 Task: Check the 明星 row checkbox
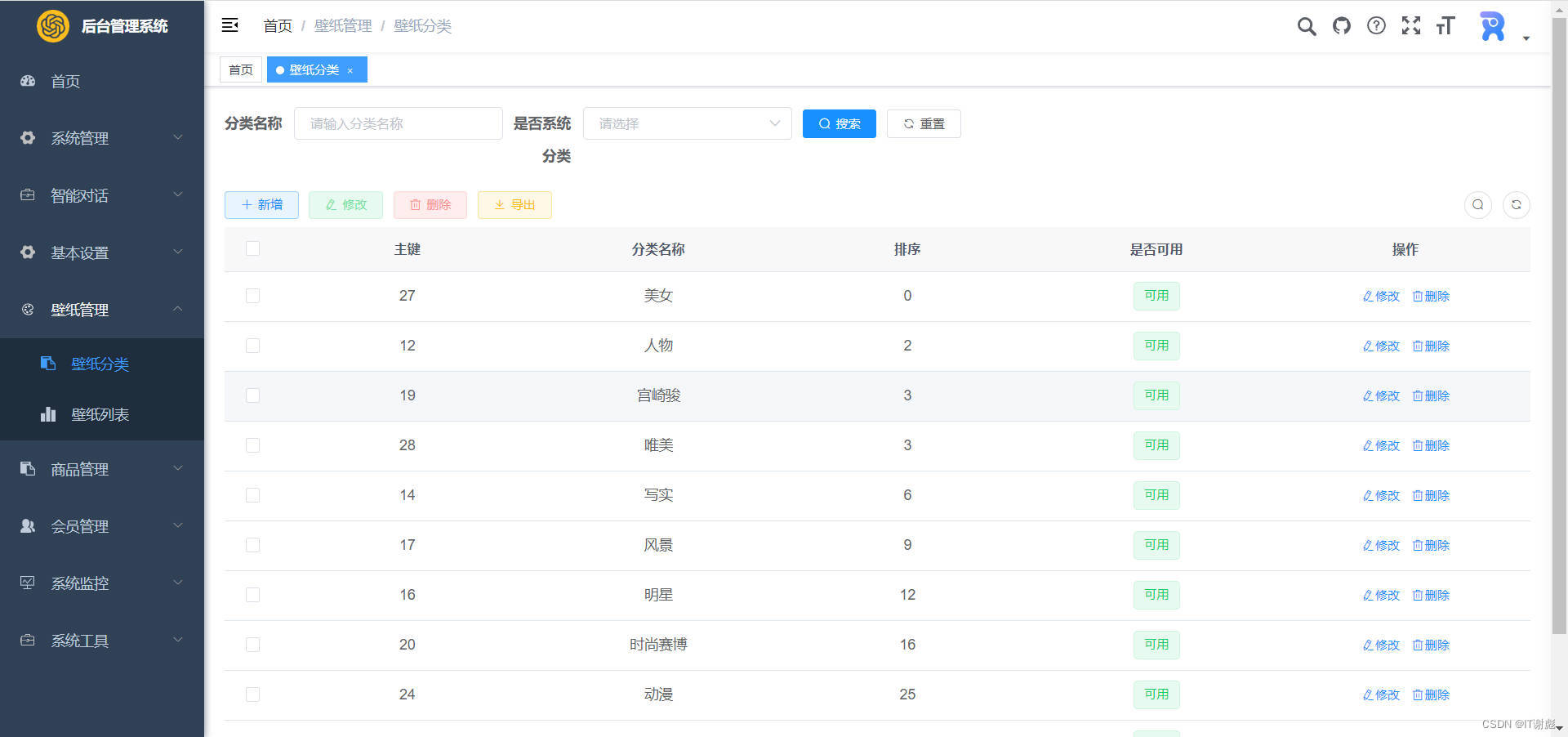pyautogui.click(x=252, y=594)
